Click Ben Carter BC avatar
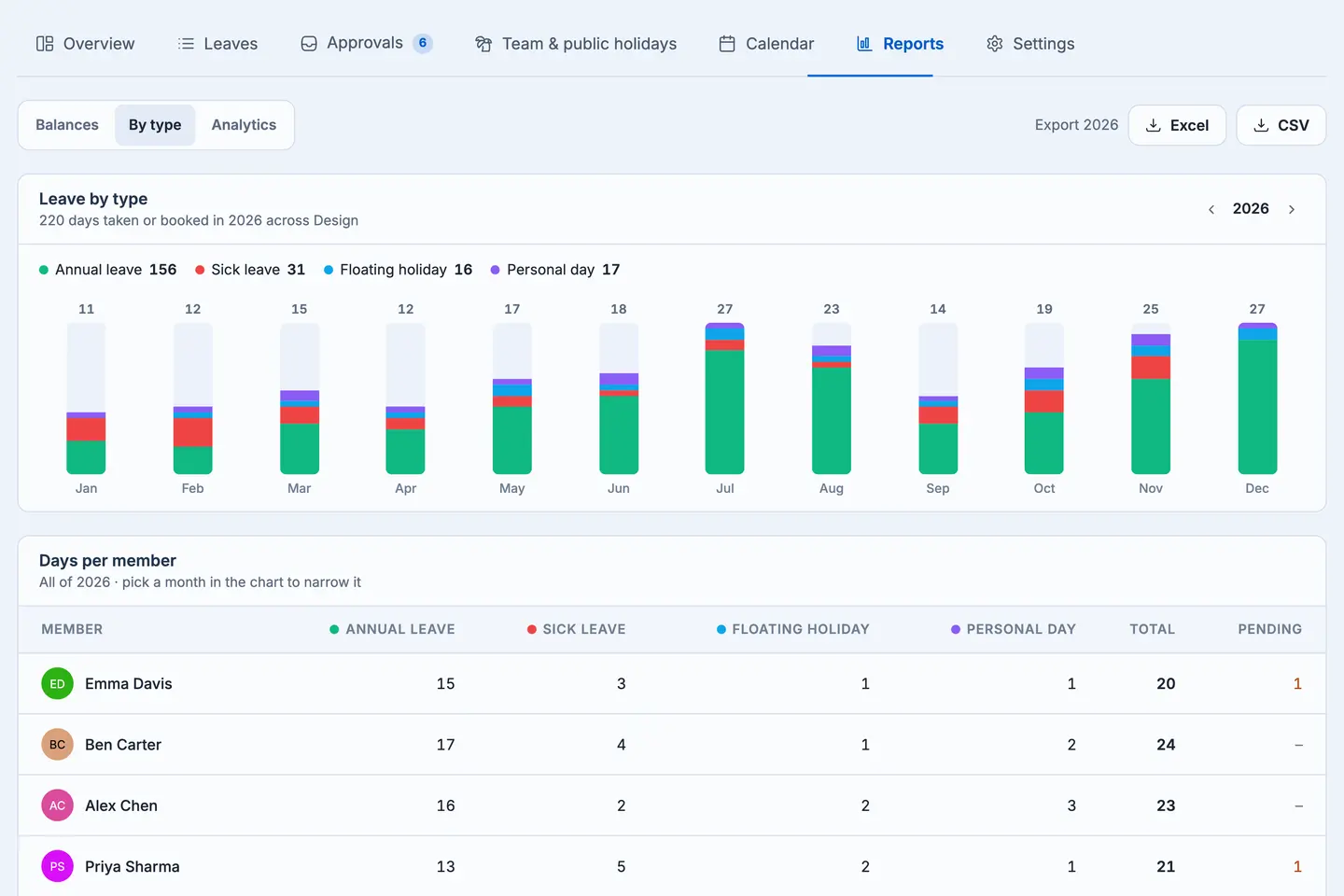1344x896 pixels. pos(57,745)
